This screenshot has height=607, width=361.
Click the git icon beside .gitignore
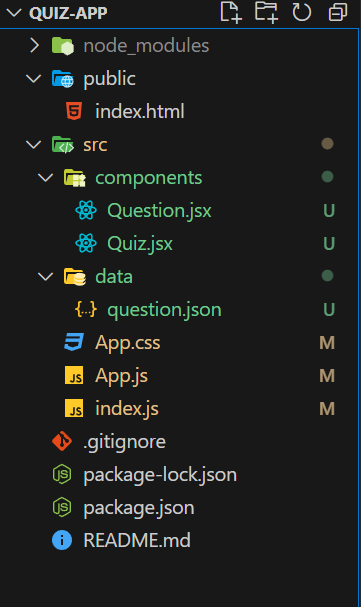tap(62, 441)
